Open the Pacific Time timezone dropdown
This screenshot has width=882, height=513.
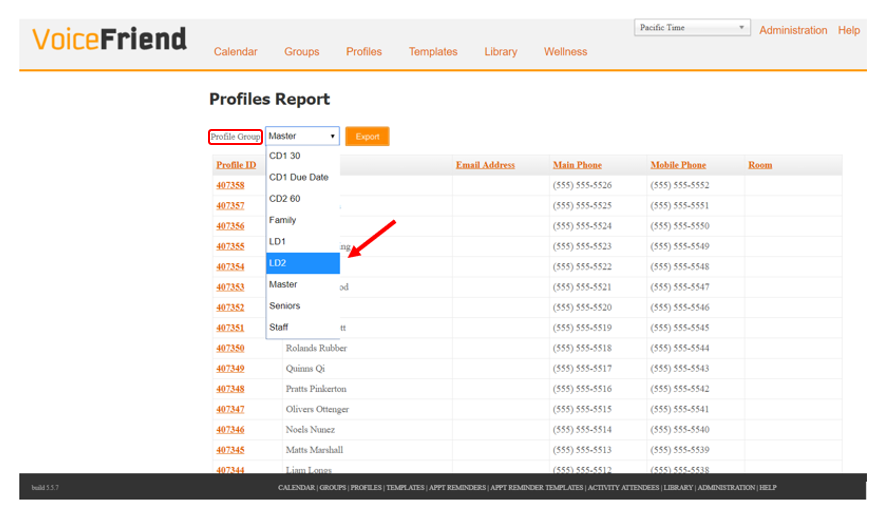[x=692, y=28]
